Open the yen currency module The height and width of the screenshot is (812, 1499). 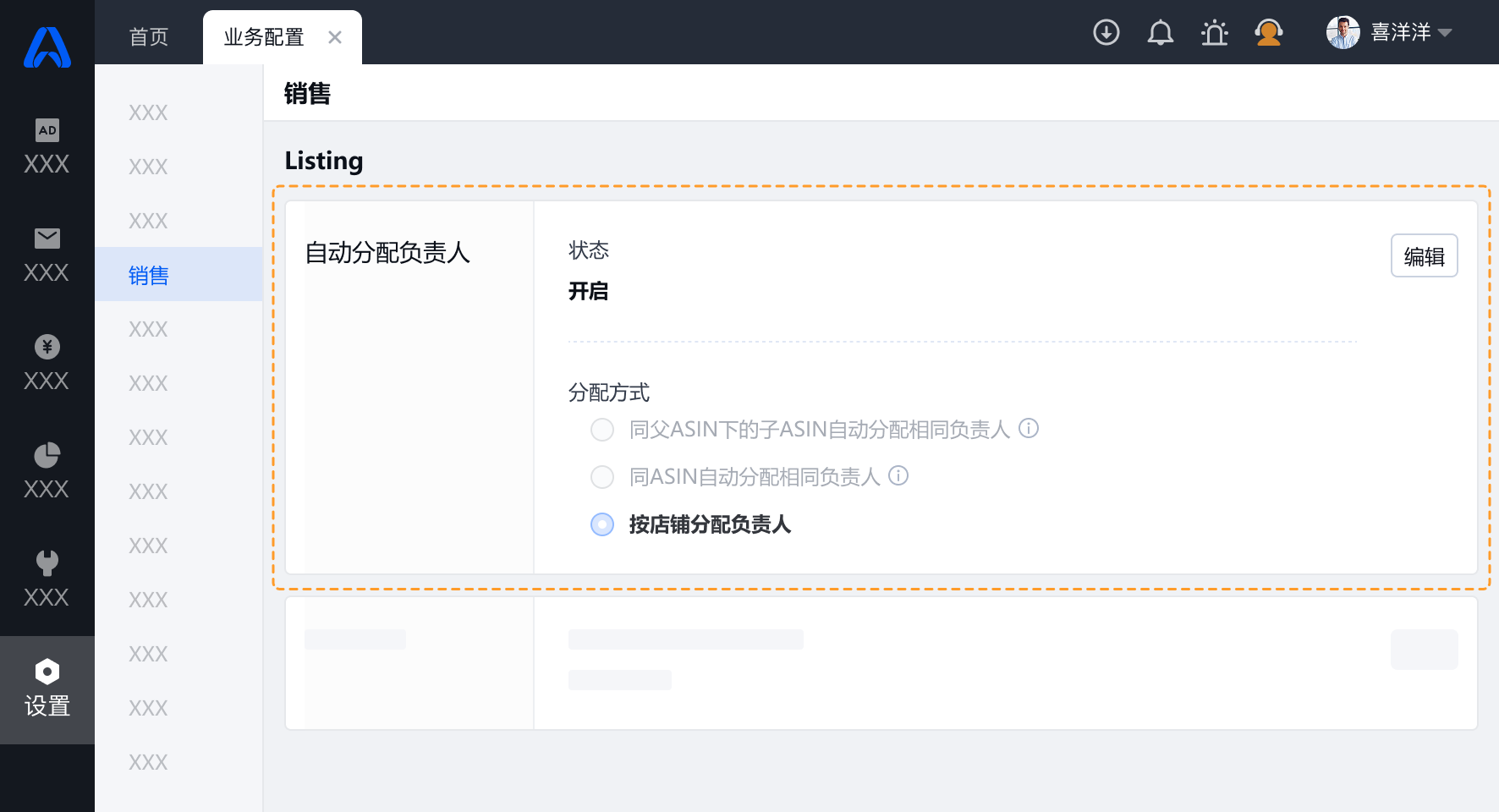point(47,364)
